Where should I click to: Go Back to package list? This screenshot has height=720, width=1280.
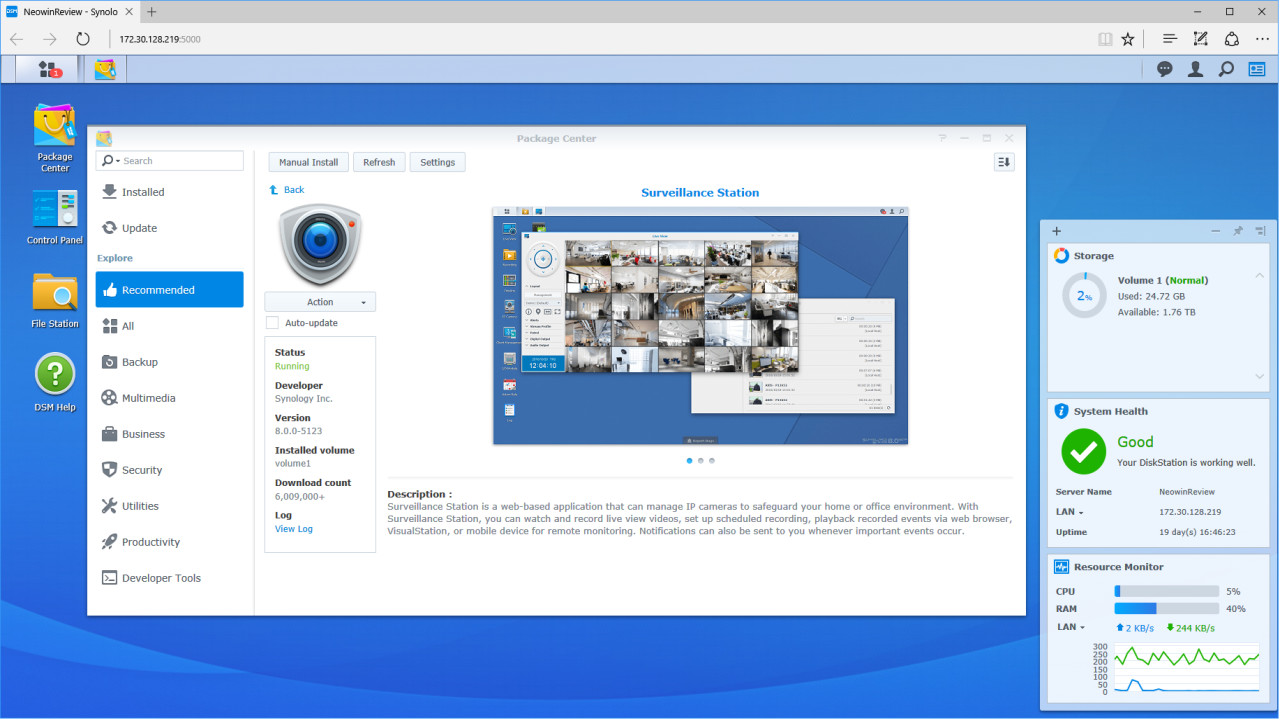[287, 190]
